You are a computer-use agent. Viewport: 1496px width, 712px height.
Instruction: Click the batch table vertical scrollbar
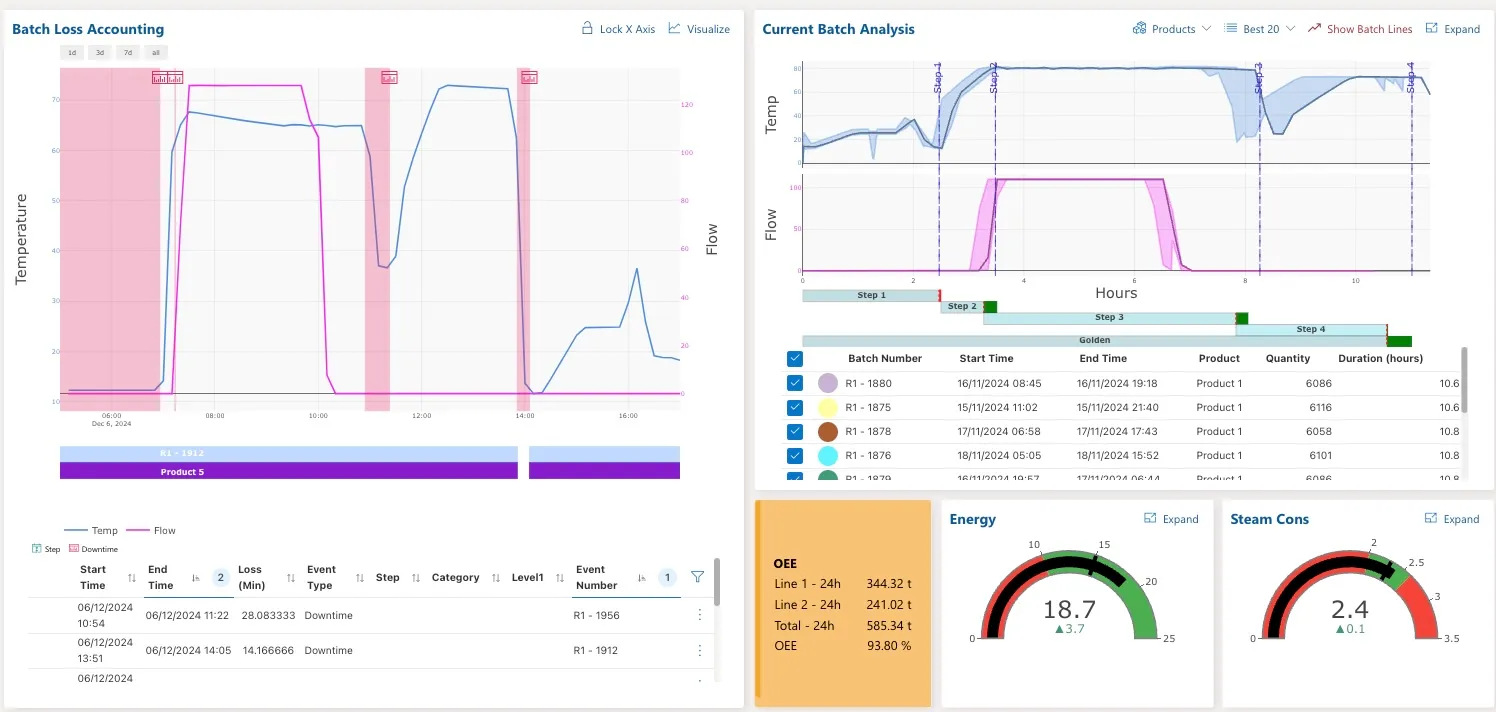(x=1465, y=380)
